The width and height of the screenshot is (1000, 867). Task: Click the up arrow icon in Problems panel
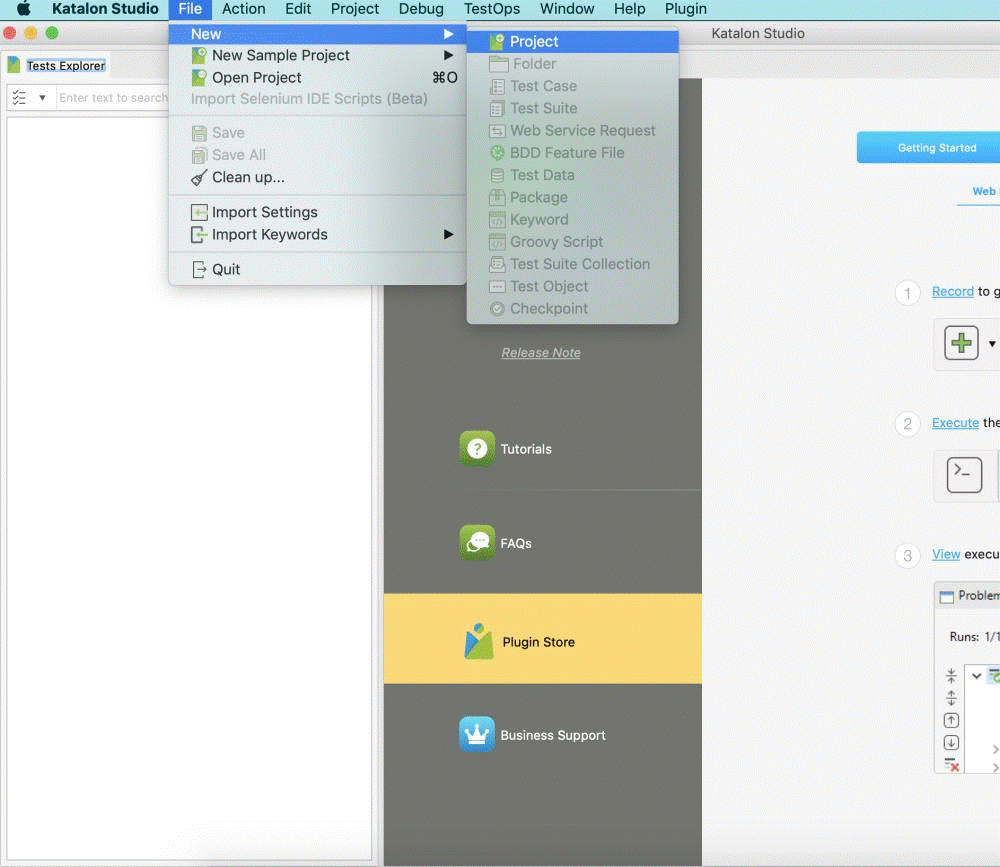951,720
